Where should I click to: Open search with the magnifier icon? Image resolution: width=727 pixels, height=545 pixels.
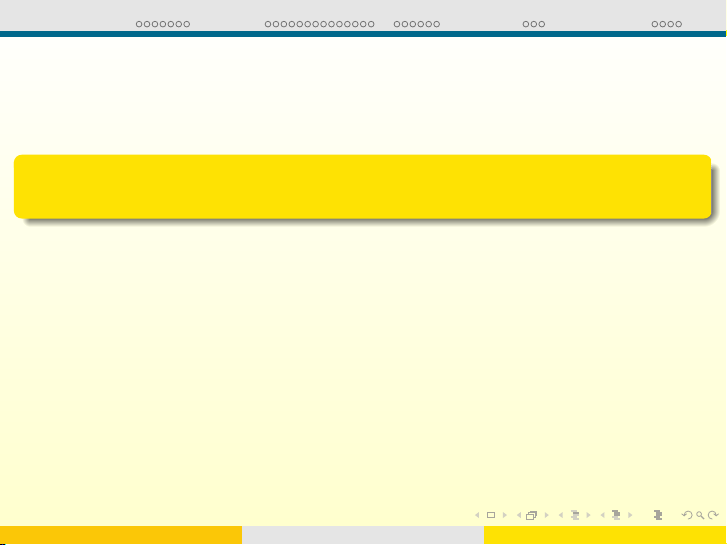pos(699,515)
